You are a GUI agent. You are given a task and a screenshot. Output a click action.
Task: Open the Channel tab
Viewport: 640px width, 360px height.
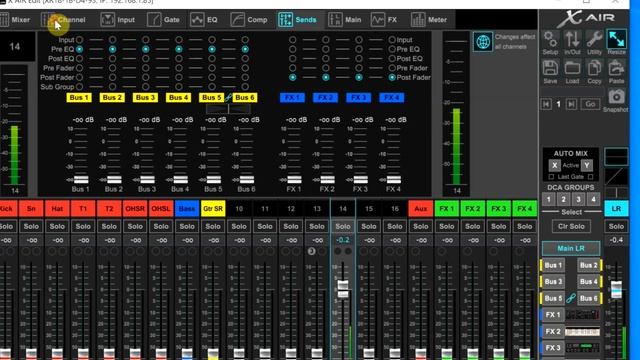(x=64, y=20)
